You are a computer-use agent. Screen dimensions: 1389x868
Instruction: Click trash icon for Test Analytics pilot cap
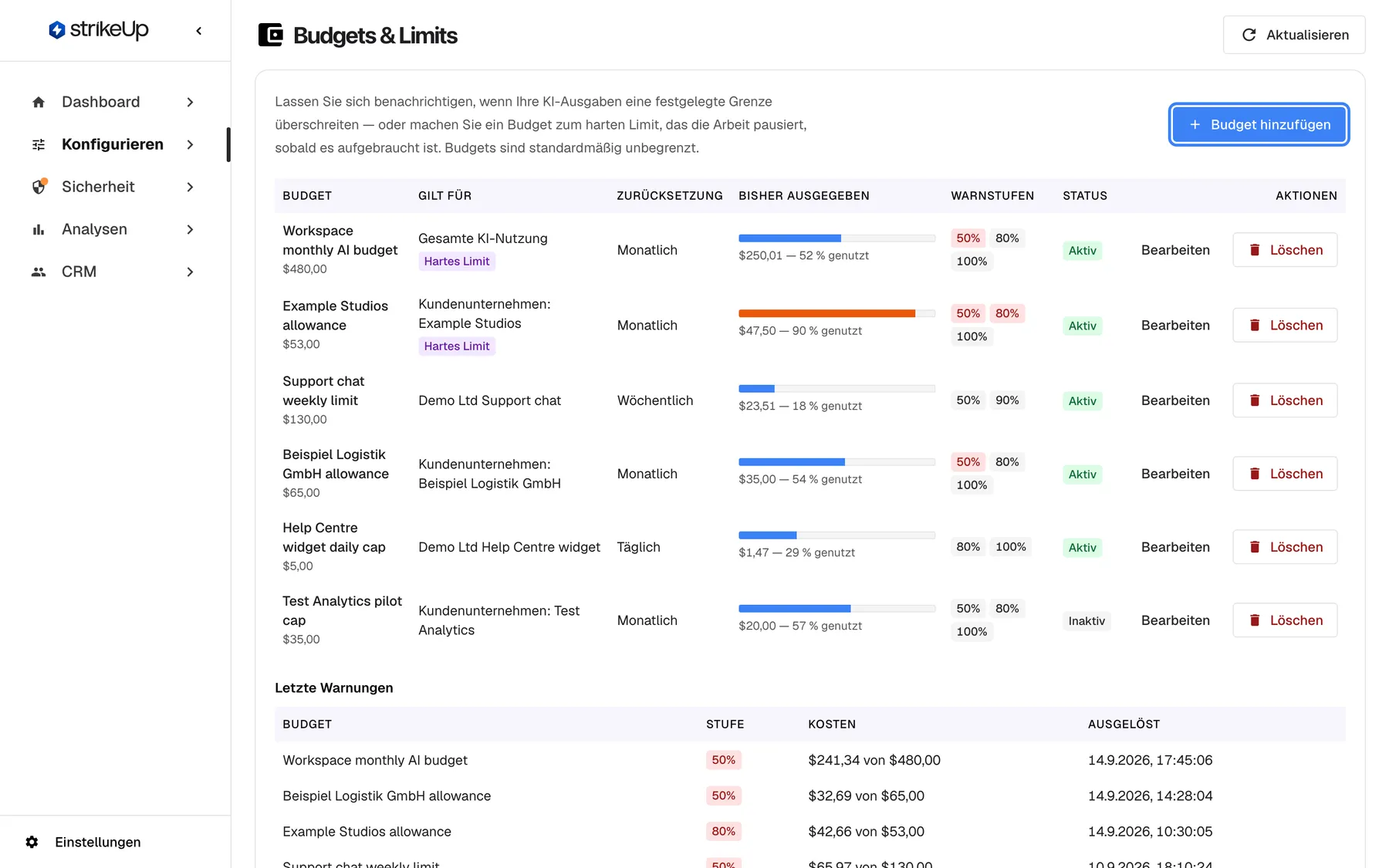click(1255, 620)
